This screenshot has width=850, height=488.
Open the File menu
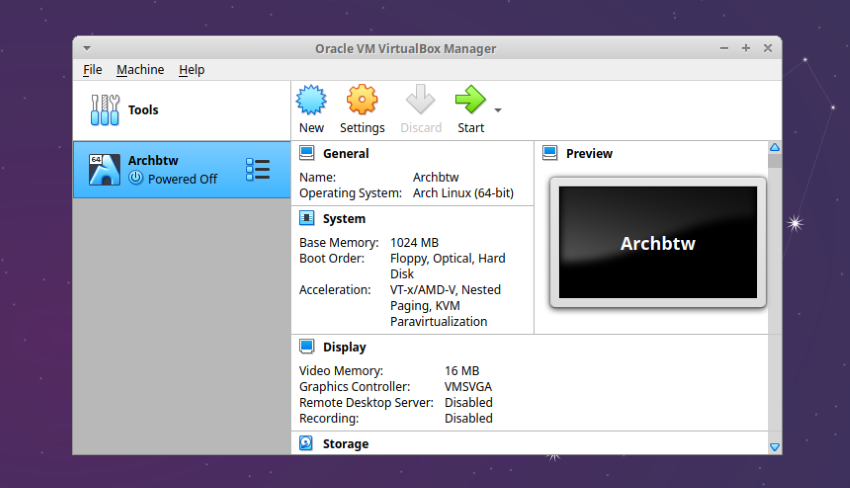point(92,69)
